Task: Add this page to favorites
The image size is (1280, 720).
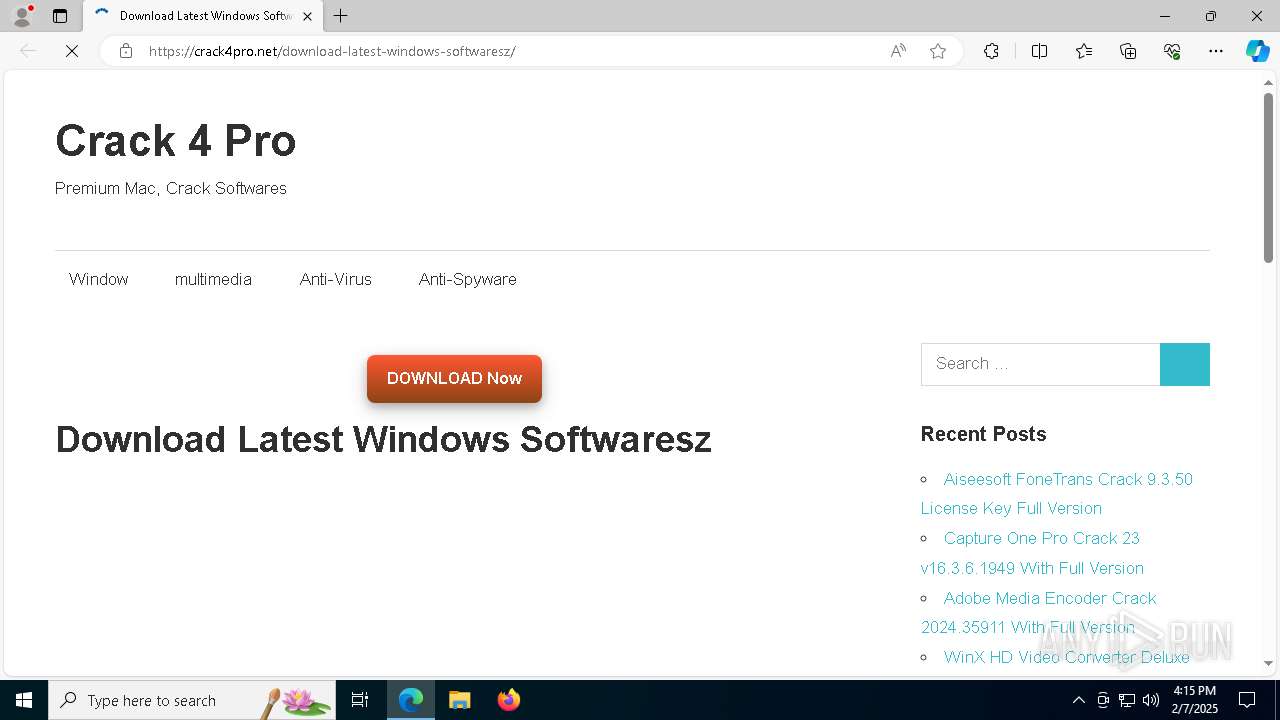Action: [x=938, y=51]
